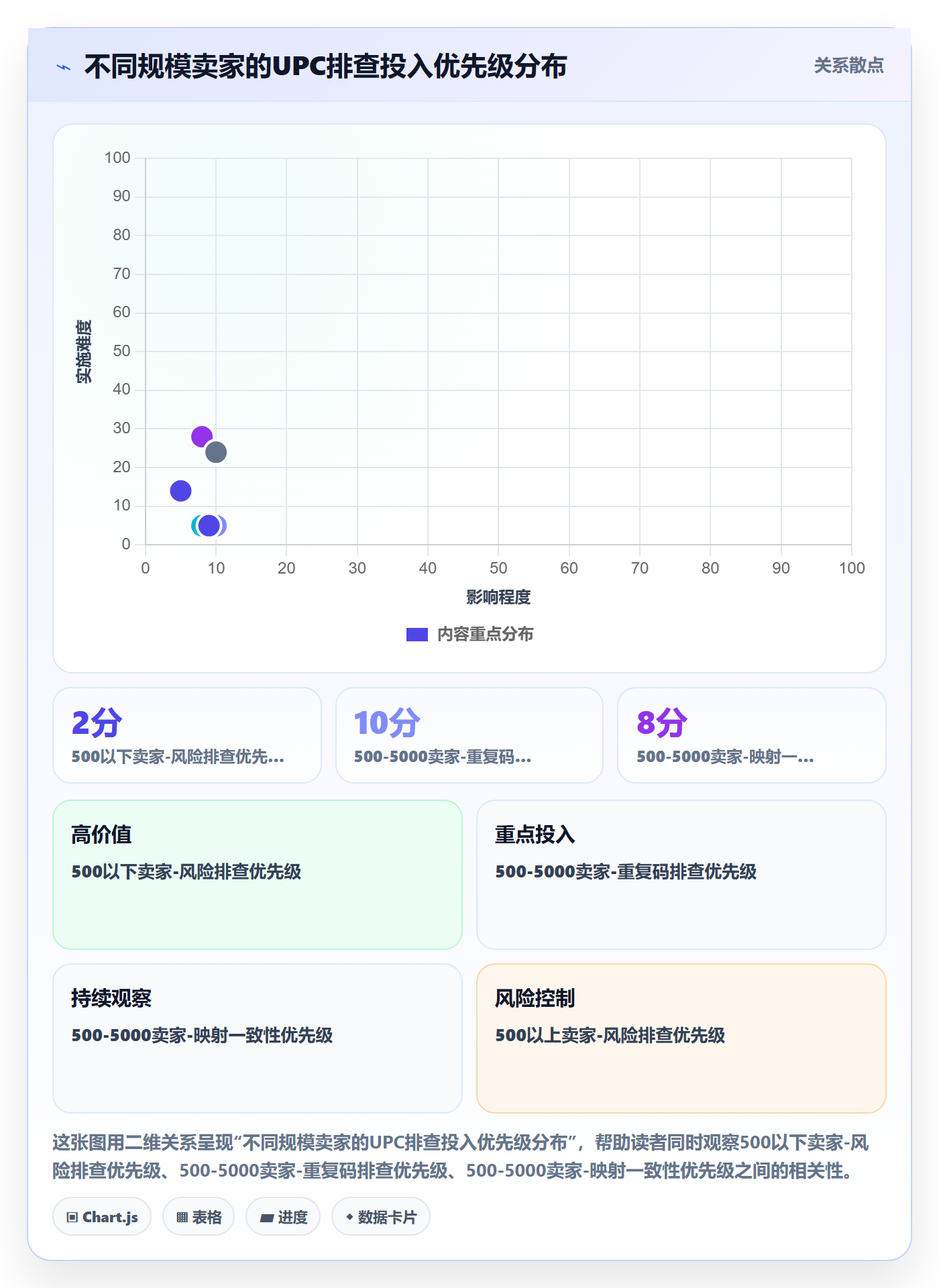Click the teal scatter point near bottom
The image size is (939, 1288).
pos(195,525)
